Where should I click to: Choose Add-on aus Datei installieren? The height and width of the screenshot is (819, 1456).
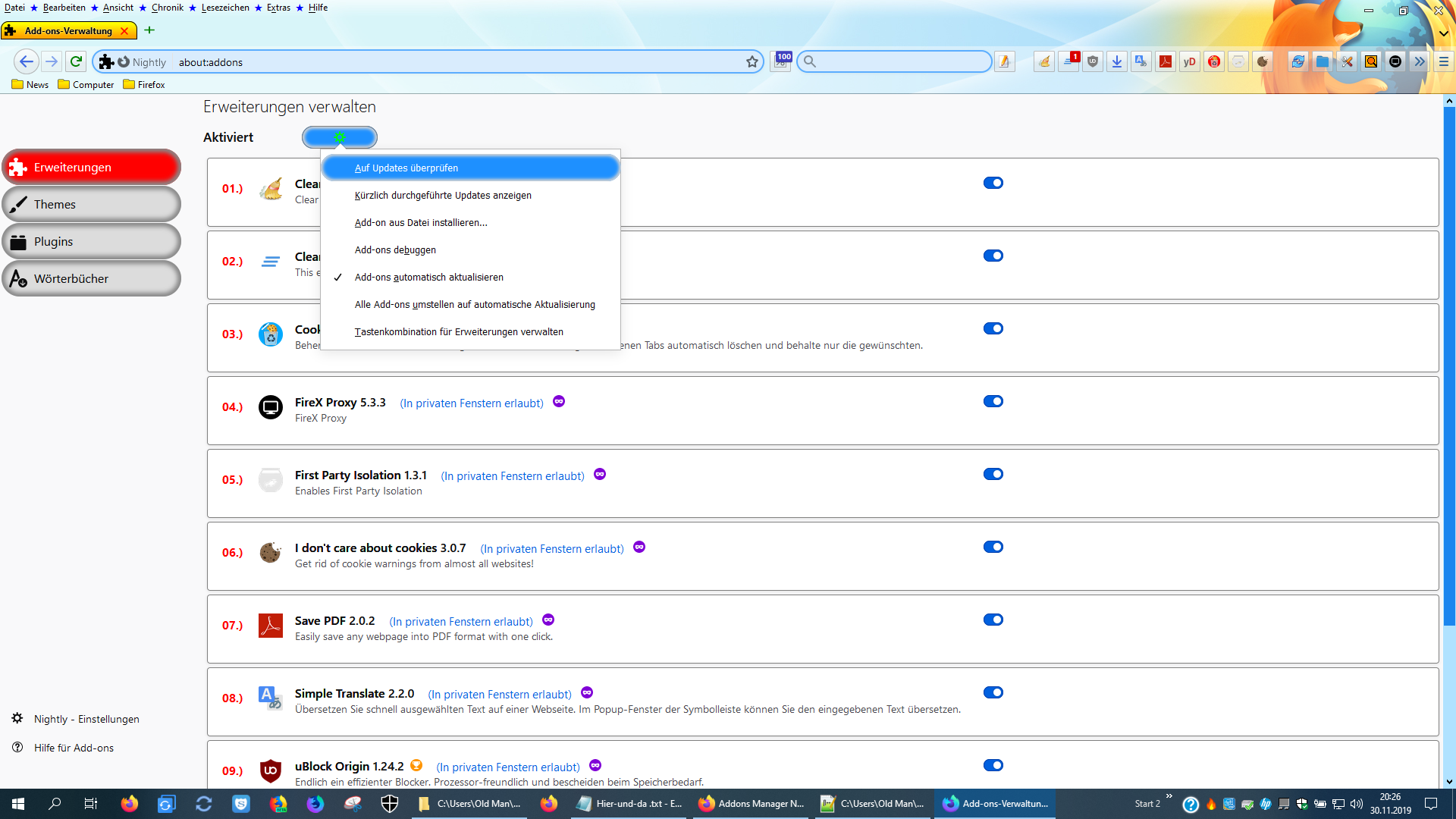pyautogui.click(x=421, y=223)
